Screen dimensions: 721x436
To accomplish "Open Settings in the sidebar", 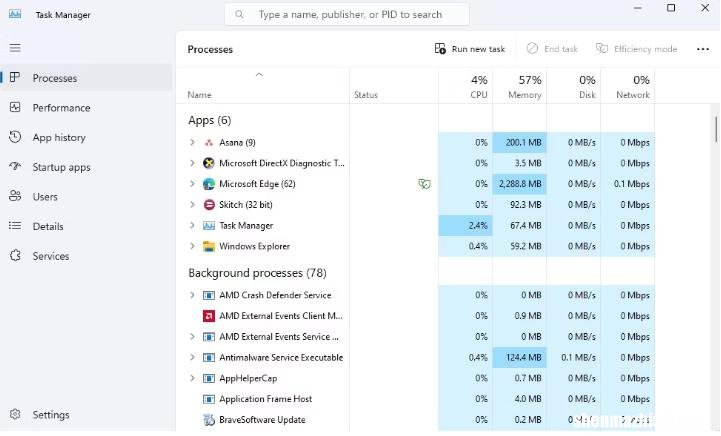I will (86, 415).
